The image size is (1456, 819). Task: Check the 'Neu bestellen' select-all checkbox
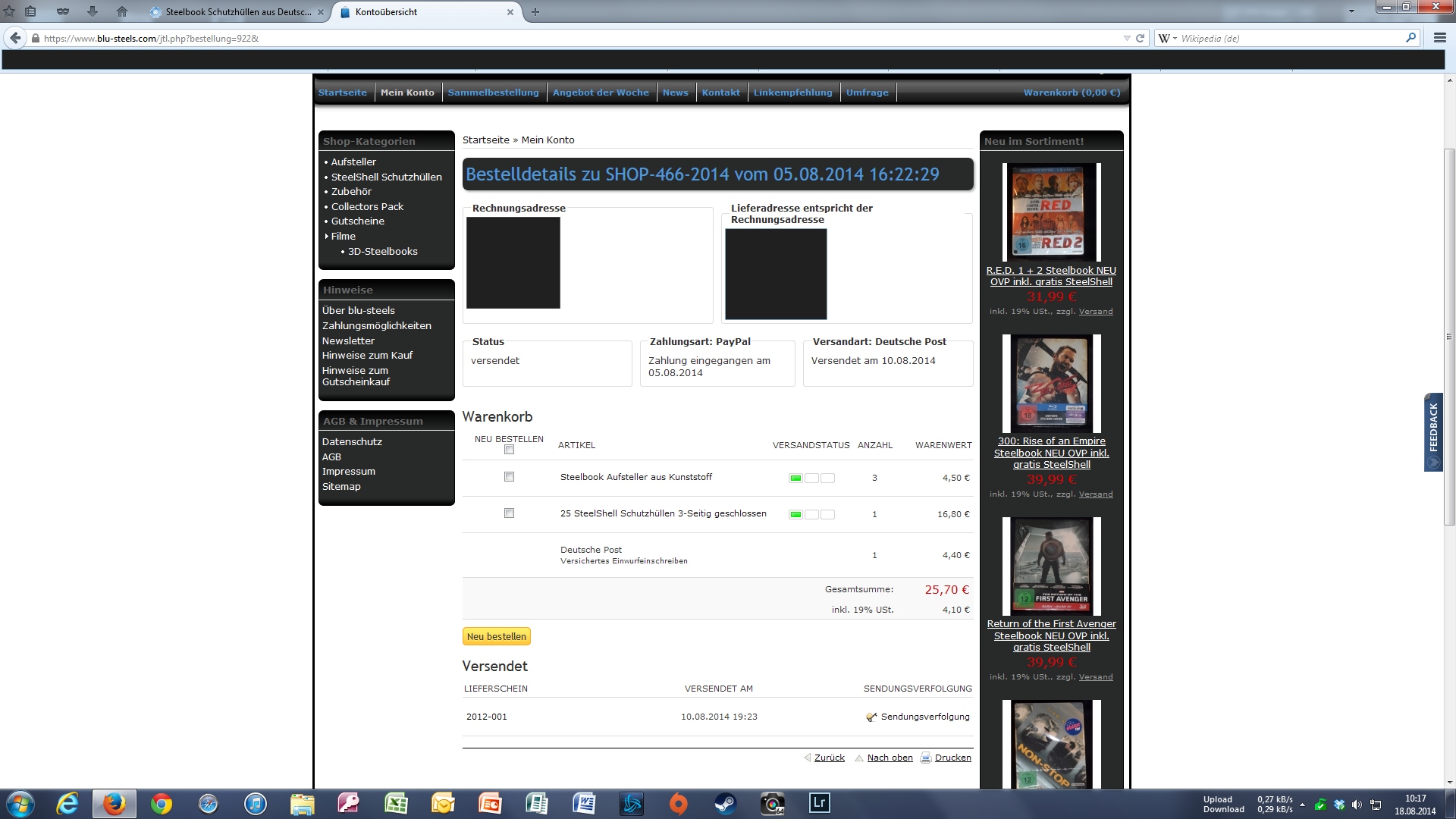[509, 450]
